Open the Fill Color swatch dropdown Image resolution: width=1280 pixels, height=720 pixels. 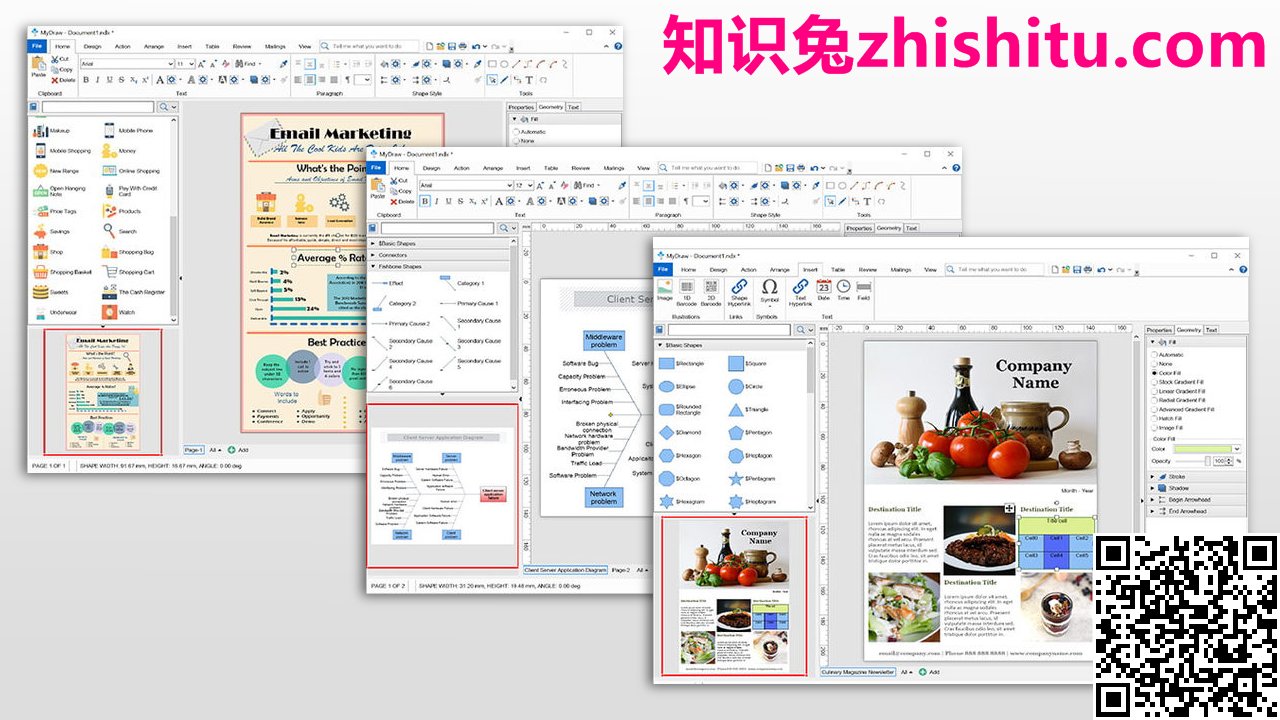point(1237,449)
